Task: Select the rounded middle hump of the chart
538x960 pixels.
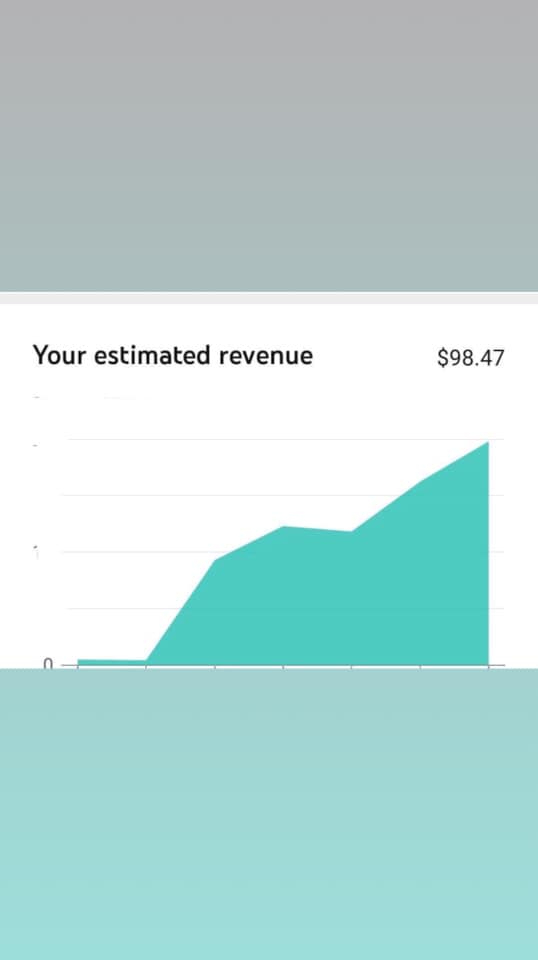Action: [x=283, y=527]
